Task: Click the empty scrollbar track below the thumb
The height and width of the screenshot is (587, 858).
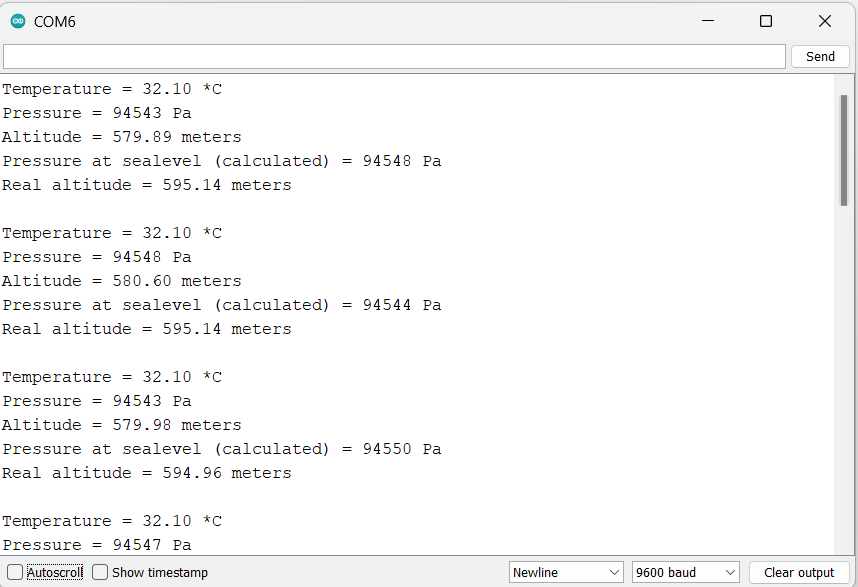Action: pos(844,400)
